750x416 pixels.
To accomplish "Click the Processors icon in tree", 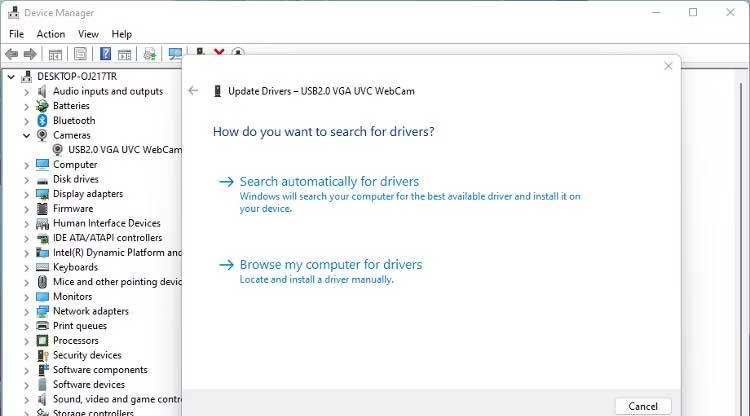I will point(42,340).
